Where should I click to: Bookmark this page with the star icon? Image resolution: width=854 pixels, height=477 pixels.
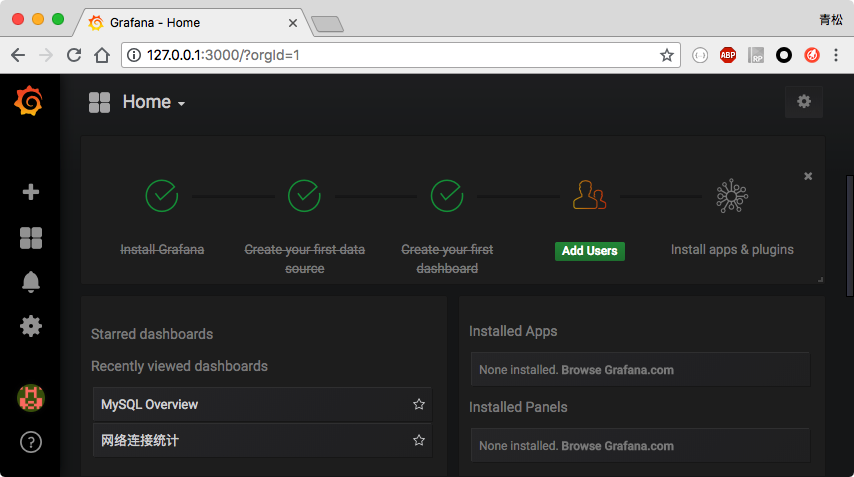(667, 55)
